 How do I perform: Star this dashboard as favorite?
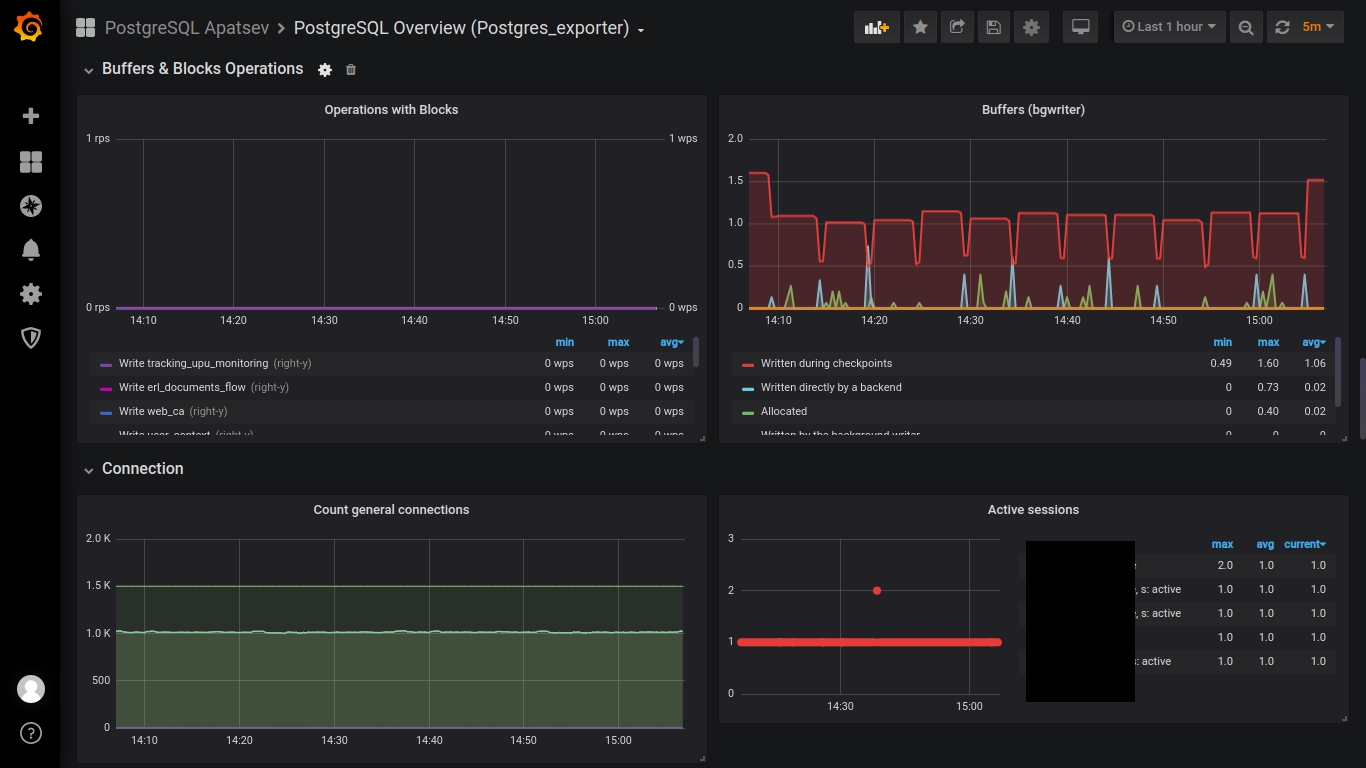(x=920, y=27)
